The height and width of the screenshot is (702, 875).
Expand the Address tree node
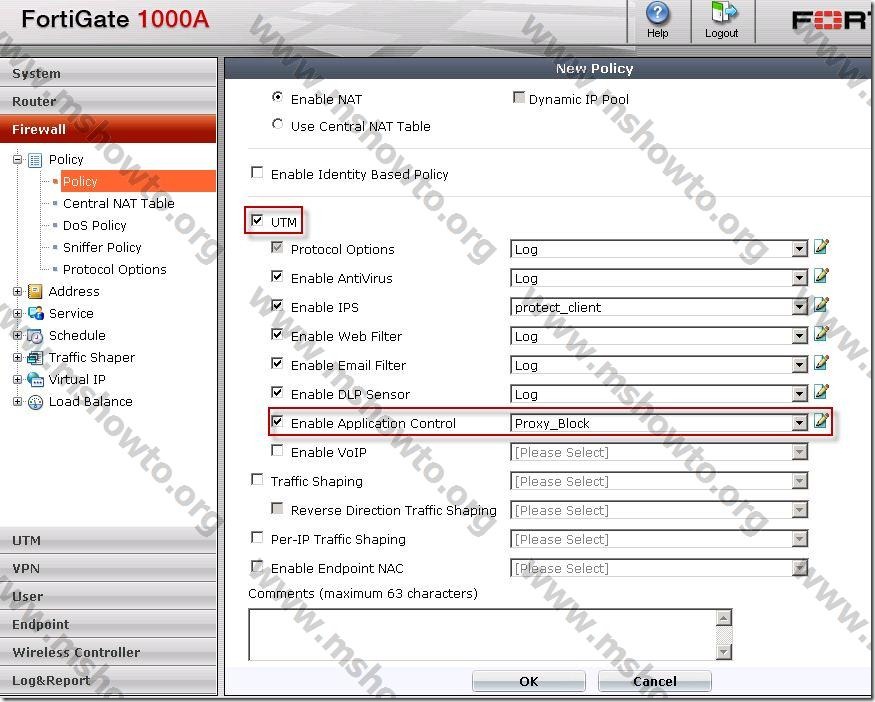(17, 291)
